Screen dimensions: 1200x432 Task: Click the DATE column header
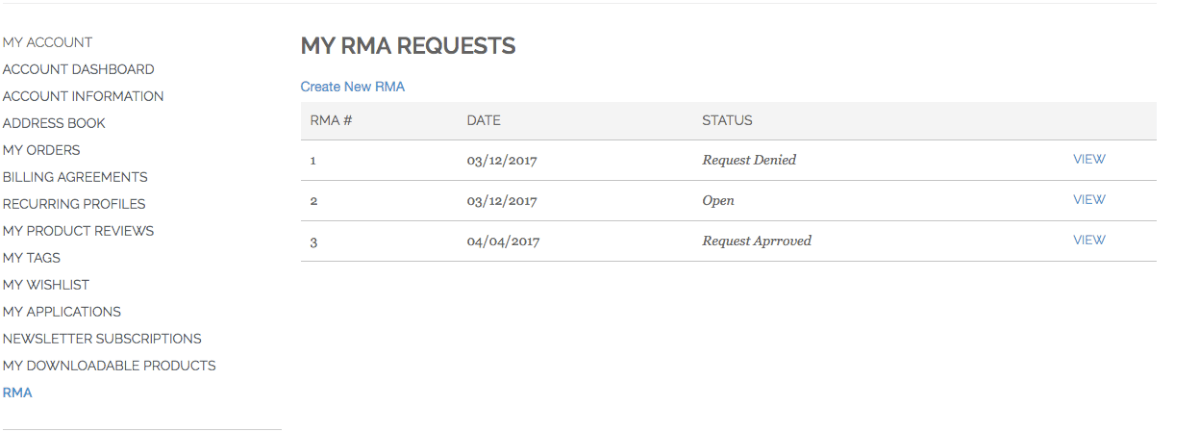pyautogui.click(x=483, y=121)
